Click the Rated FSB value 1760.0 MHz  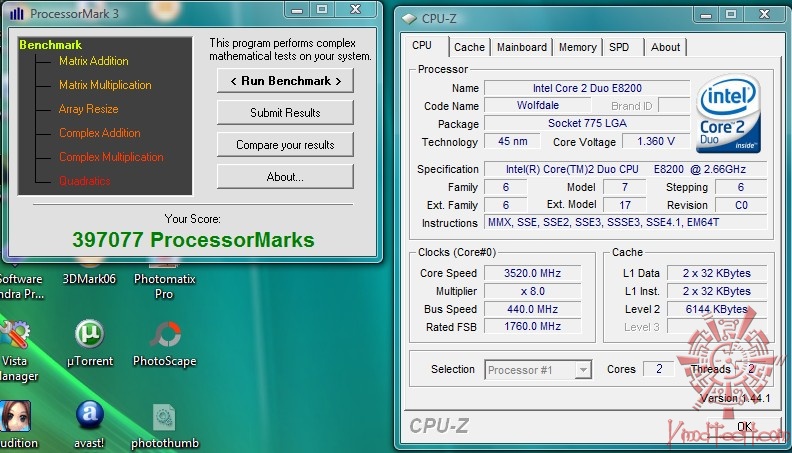(532, 327)
